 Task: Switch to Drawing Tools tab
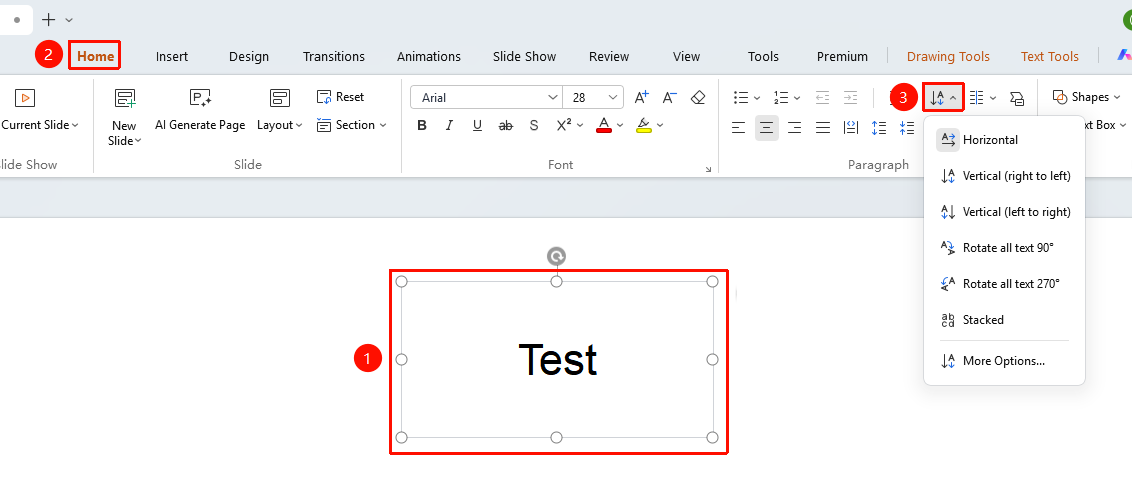(948, 56)
